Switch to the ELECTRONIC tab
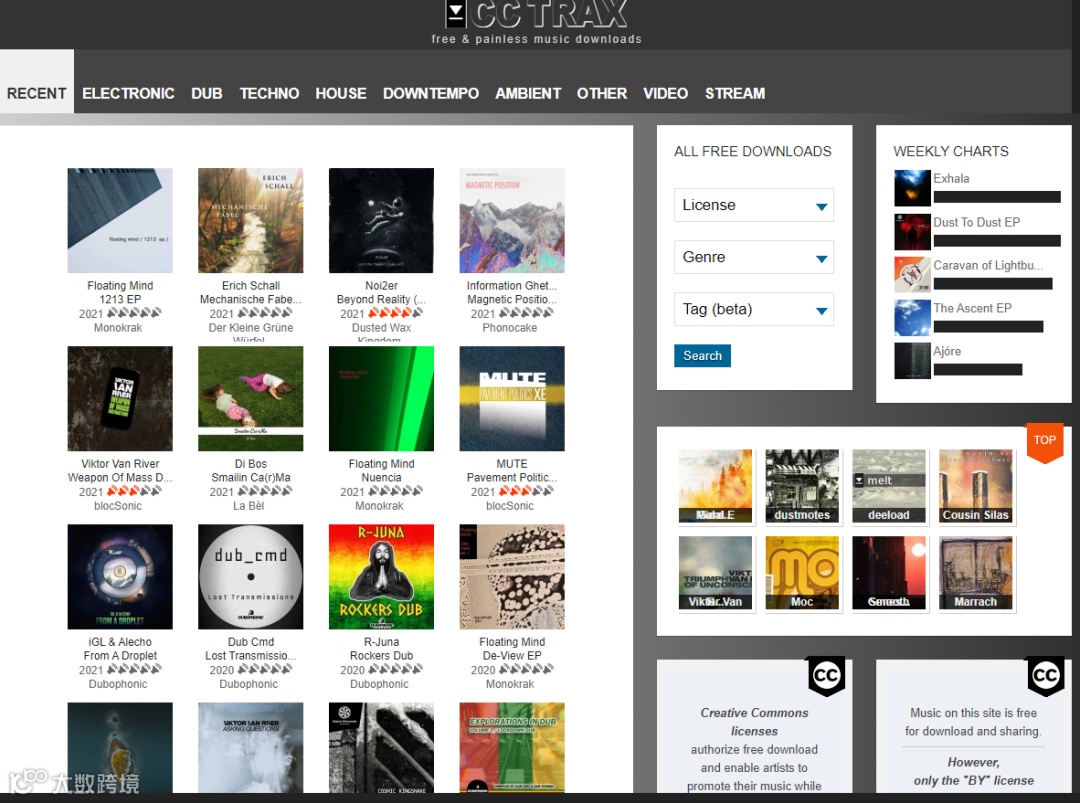1080x803 pixels. click(128, 93)
